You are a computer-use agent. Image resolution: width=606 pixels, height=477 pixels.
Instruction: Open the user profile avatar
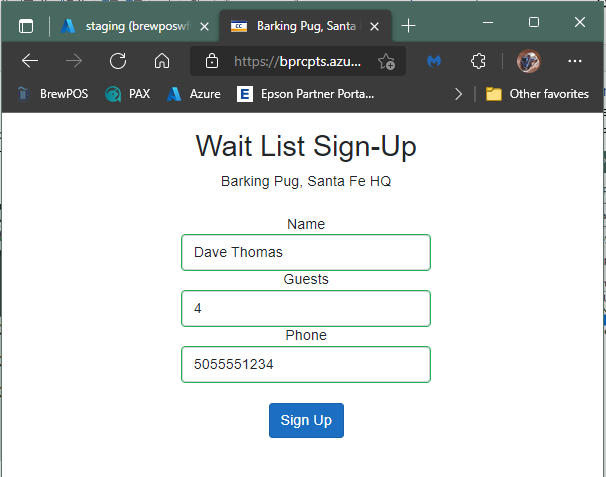(x=528, y=61)
